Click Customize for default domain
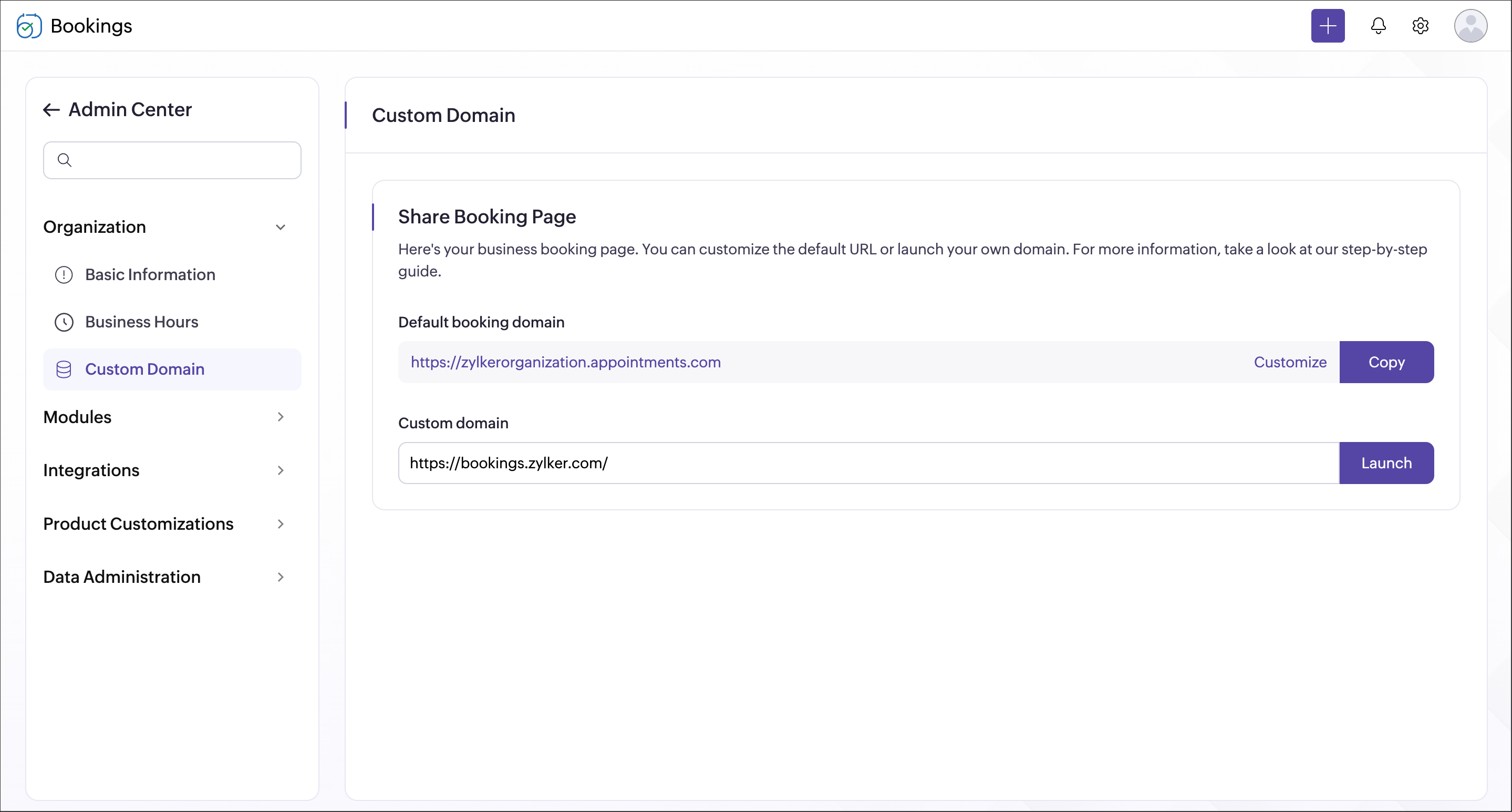 coord(1290,362)
